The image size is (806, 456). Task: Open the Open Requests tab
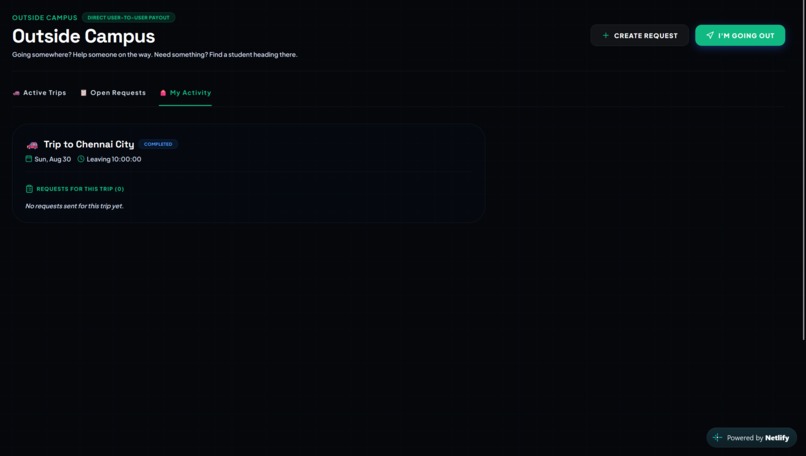[x=113, y=93]
